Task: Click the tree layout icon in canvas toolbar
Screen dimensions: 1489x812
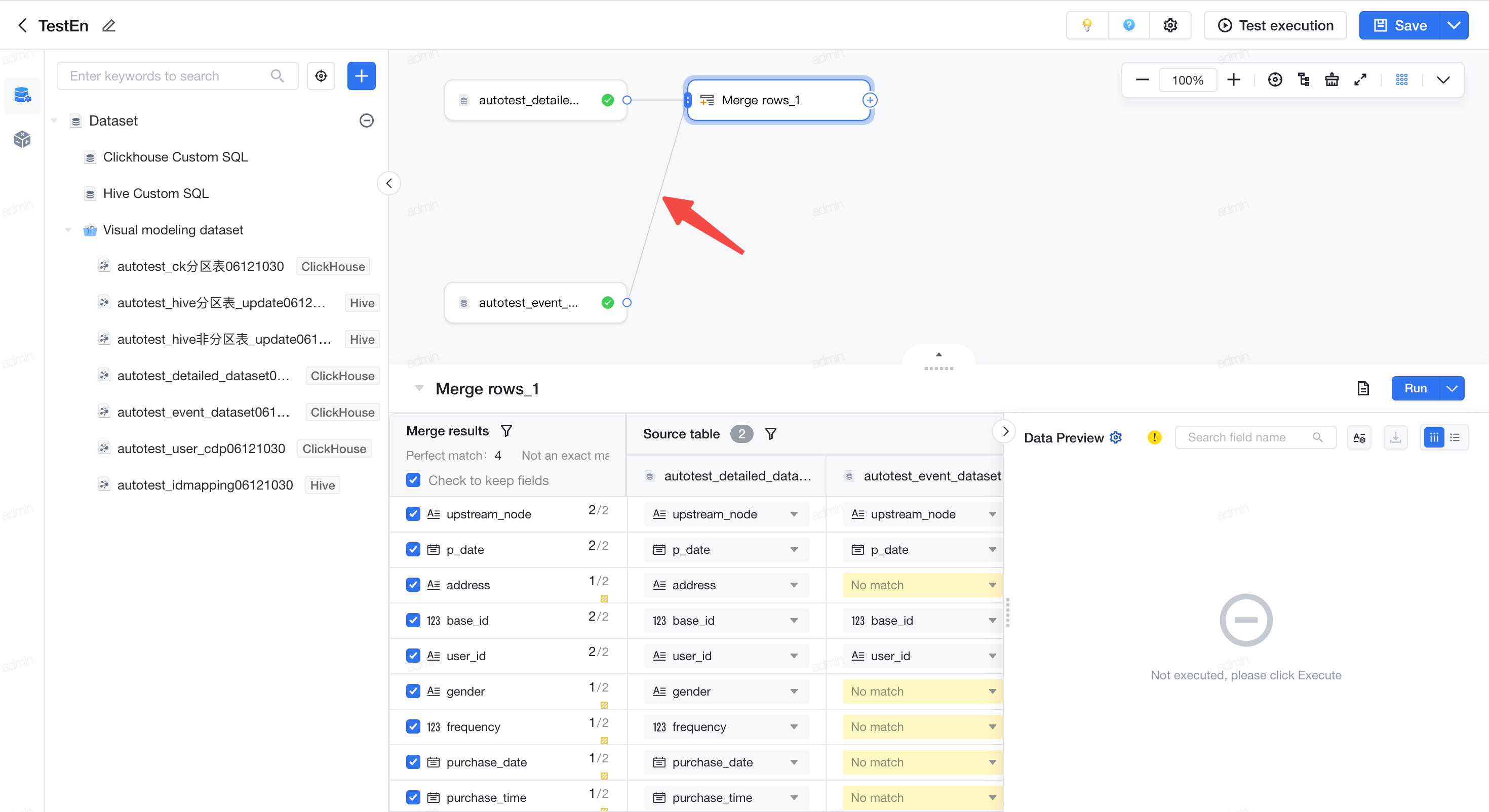Action: click(1304, 80)
